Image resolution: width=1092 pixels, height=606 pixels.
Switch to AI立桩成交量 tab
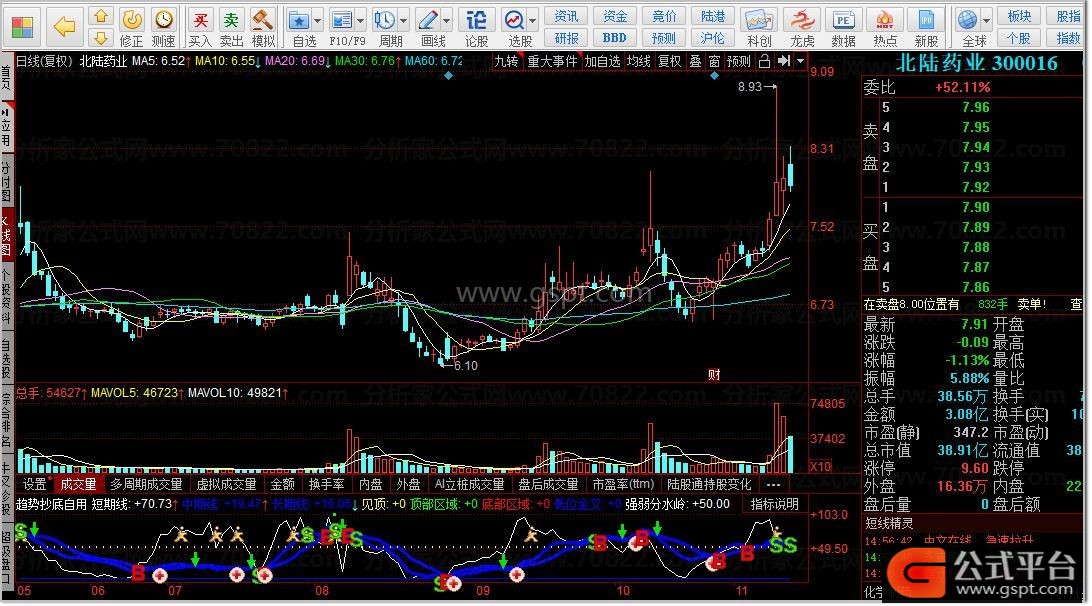(469, 484)
